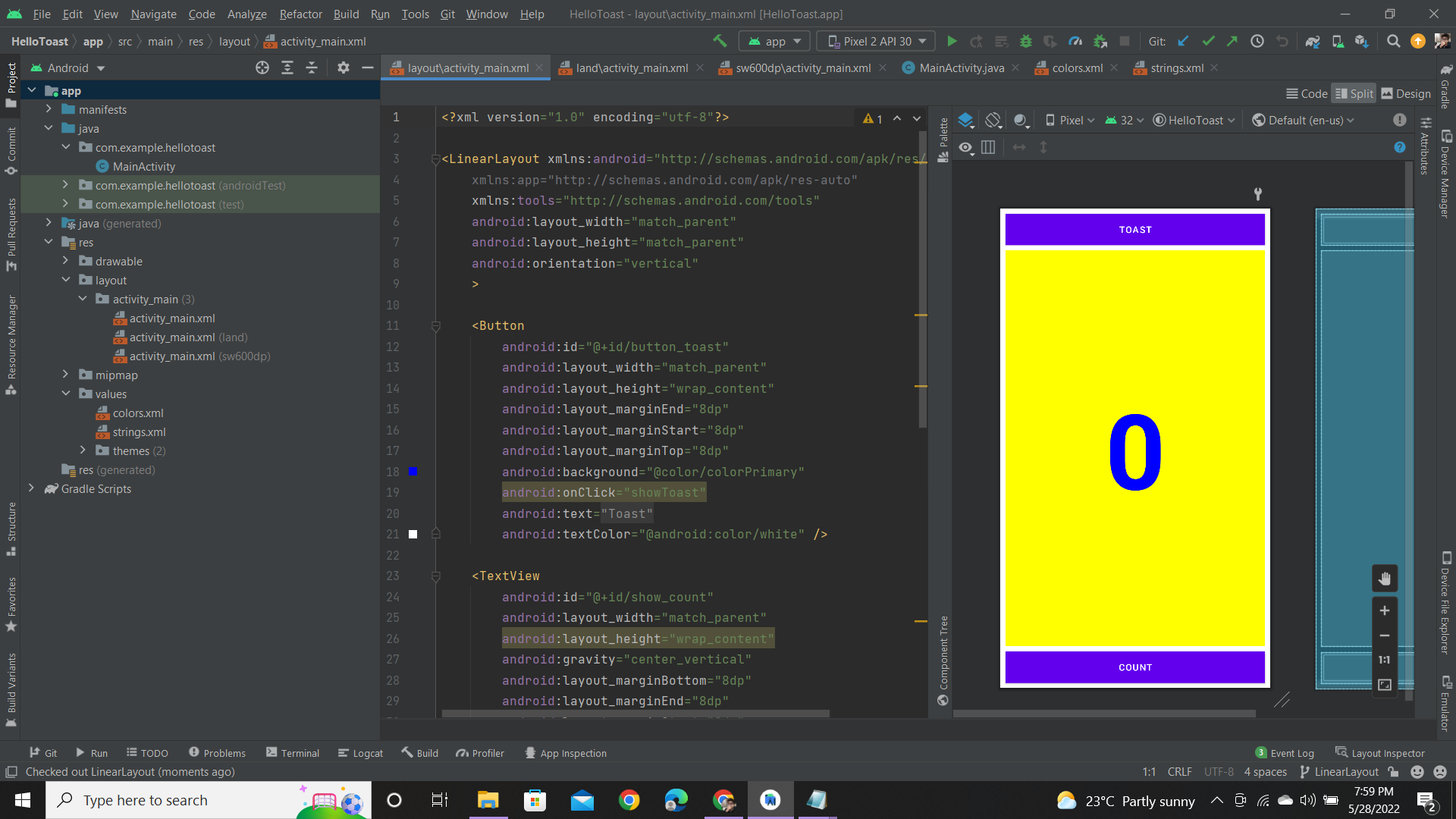Viewport: 1456px width, 819px height.
Task: Open Logcat from the bottom bar
Action: pos(361,752)
